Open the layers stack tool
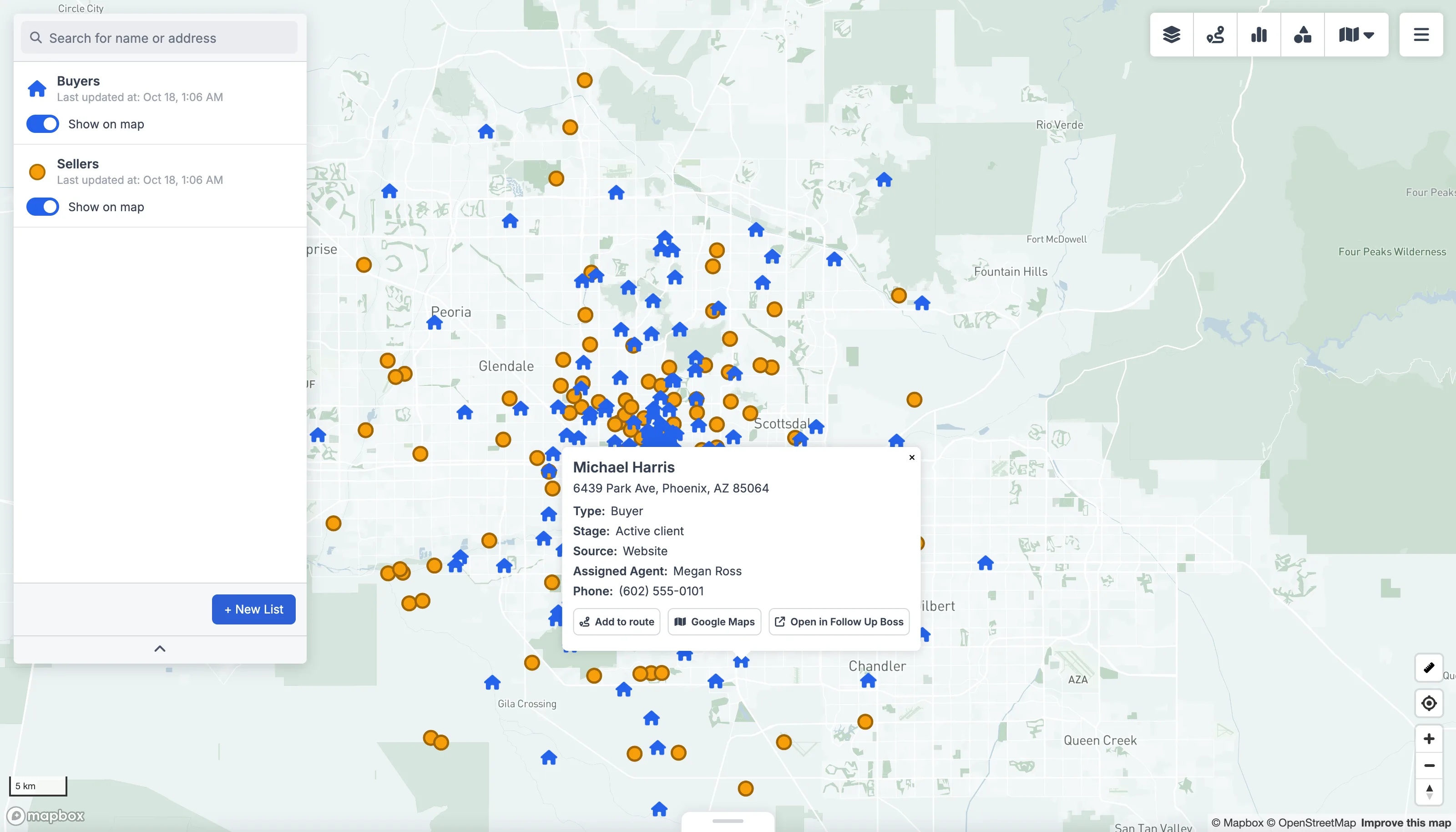Viewport: 1456px width, 832px height. point(1172,35)
